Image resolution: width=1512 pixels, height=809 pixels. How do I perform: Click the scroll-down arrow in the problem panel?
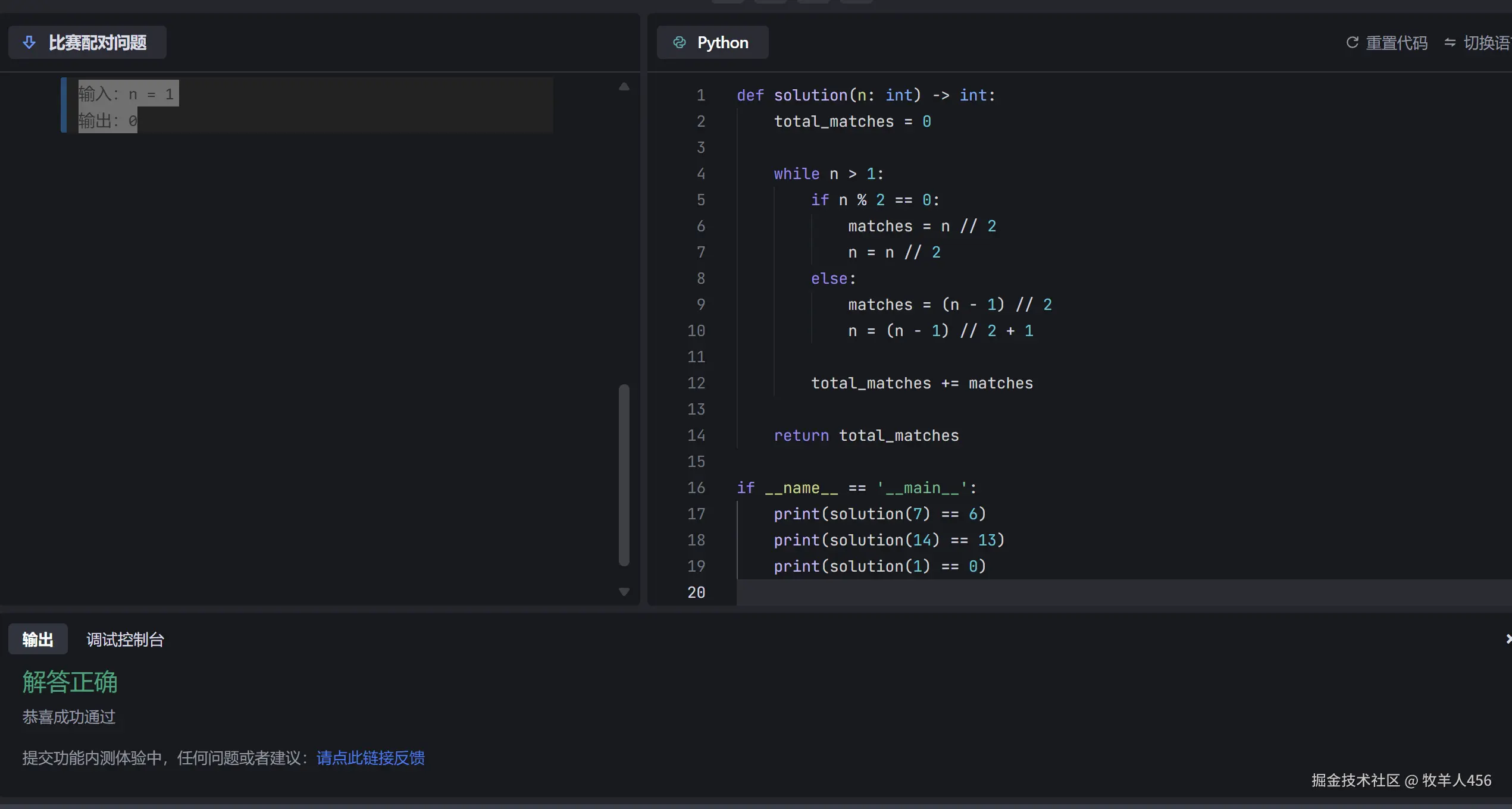[x=624, y=591]
